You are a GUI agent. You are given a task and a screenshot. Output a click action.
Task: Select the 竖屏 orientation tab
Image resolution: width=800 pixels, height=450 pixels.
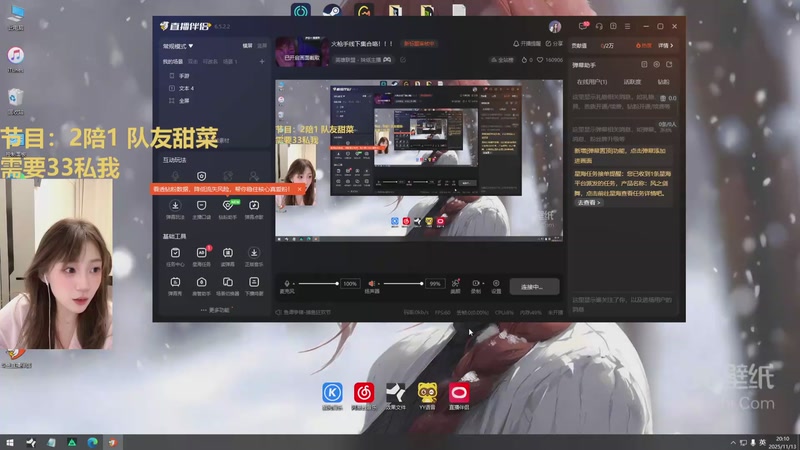[x=262, y=45]
